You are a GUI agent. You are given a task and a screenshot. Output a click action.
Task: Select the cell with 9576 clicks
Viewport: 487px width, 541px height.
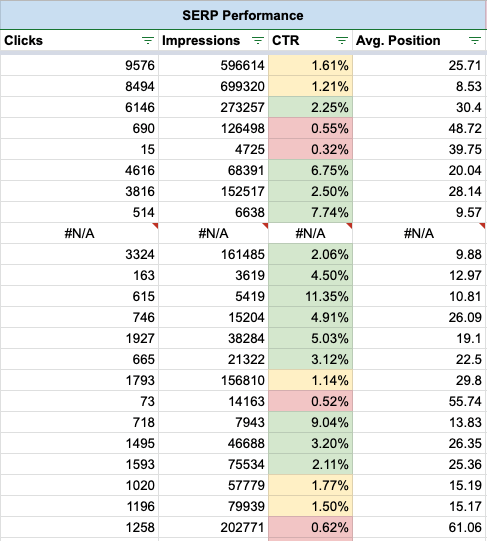coord(79,65)
